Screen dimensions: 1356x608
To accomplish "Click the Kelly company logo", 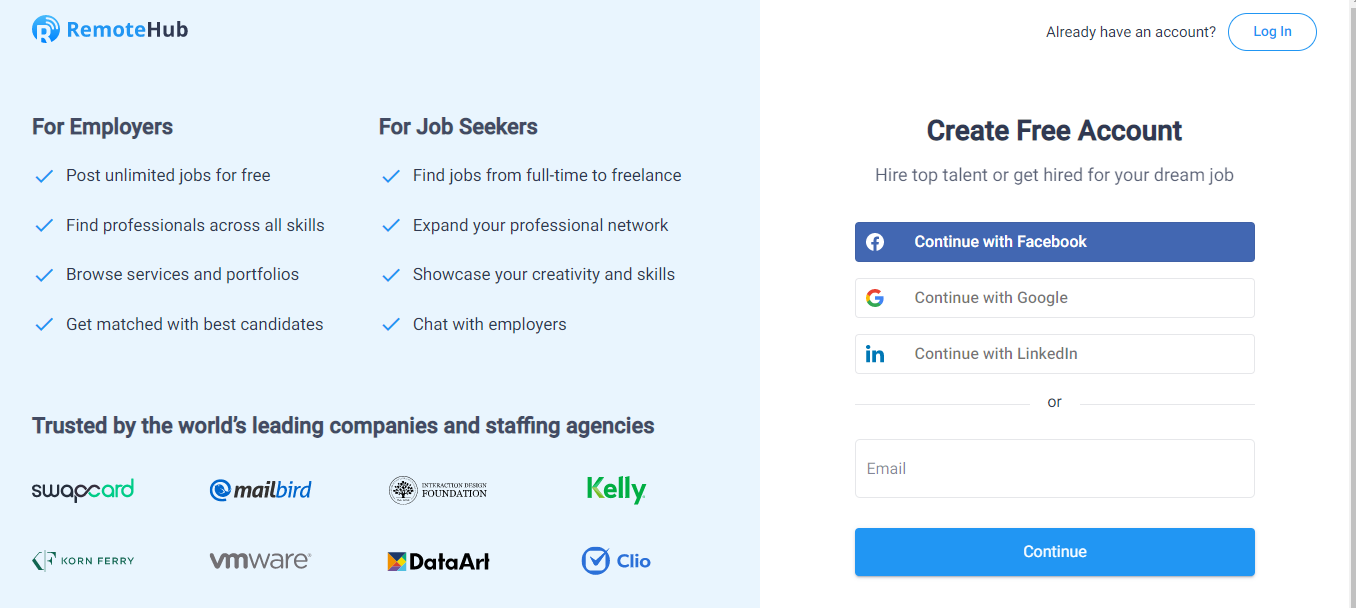I will point(616,489).
